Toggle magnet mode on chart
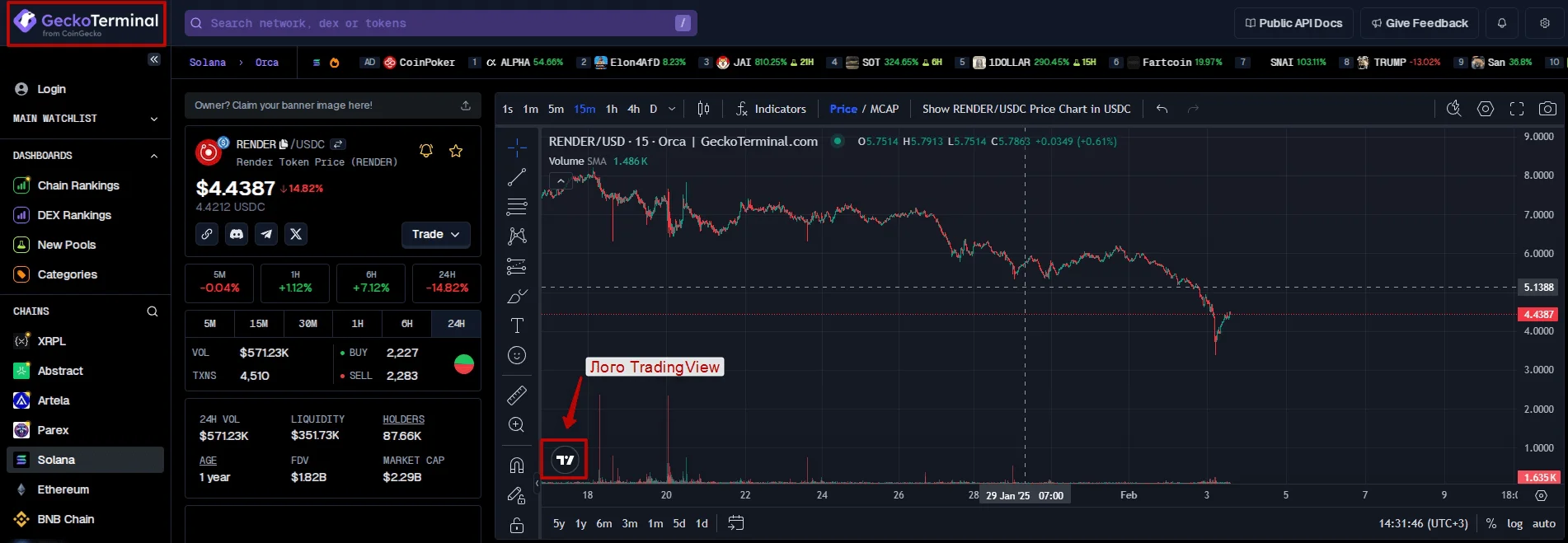Screen dimensions: 1568x543 [517, 466]
